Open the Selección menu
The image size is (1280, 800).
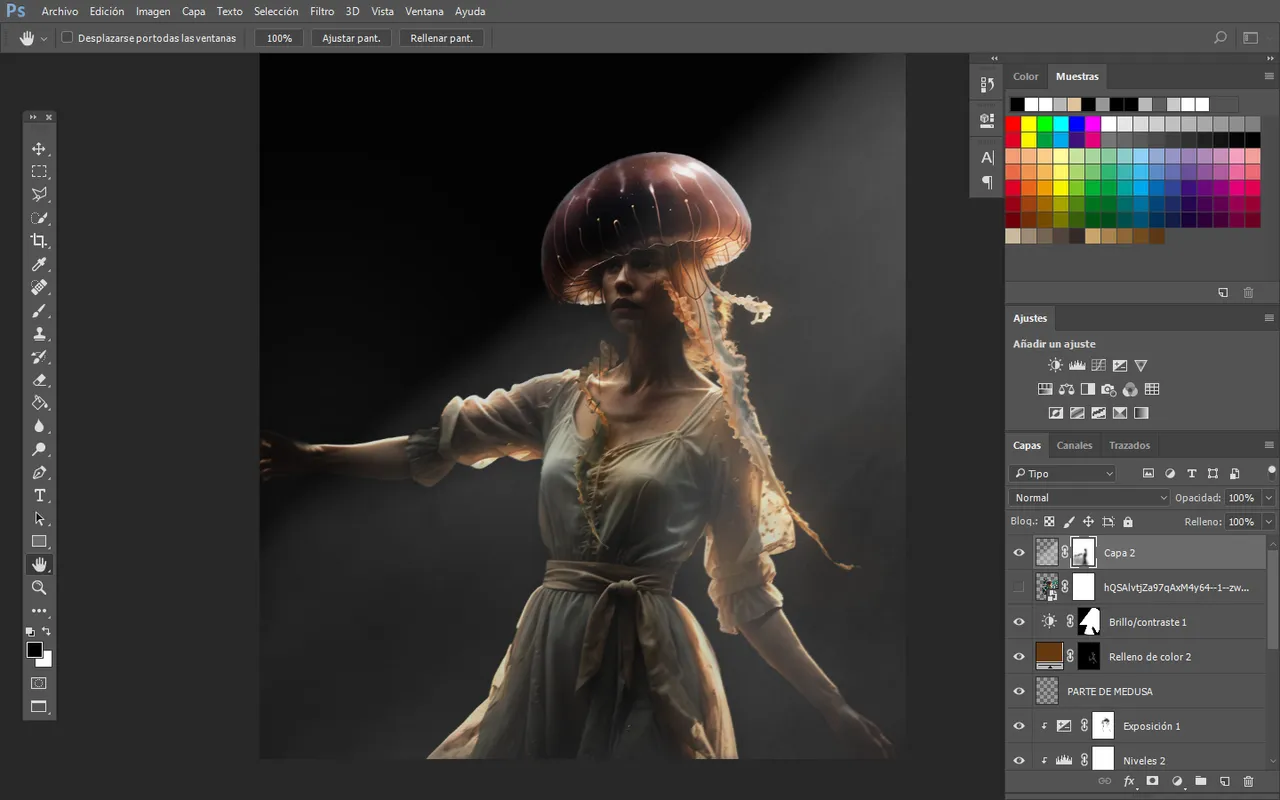click(x=276, y=12)
